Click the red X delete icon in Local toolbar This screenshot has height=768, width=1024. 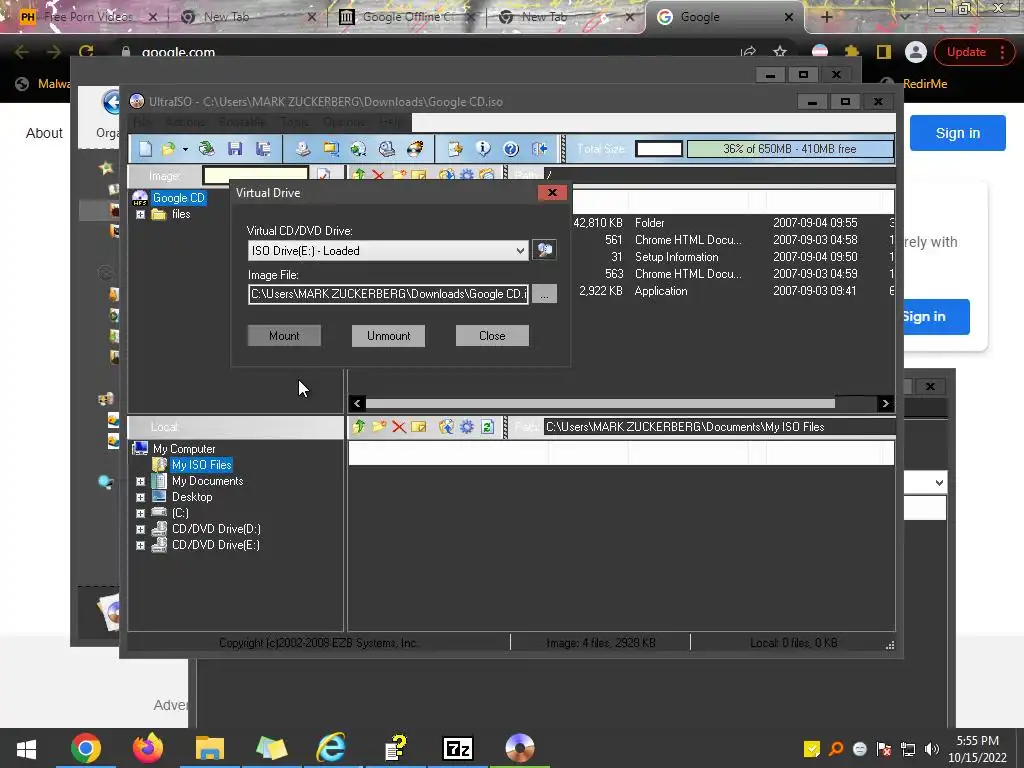tap(399, 427)
